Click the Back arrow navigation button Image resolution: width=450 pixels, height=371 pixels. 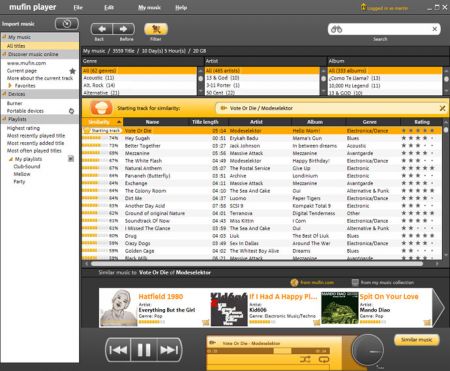coord(102,29)
